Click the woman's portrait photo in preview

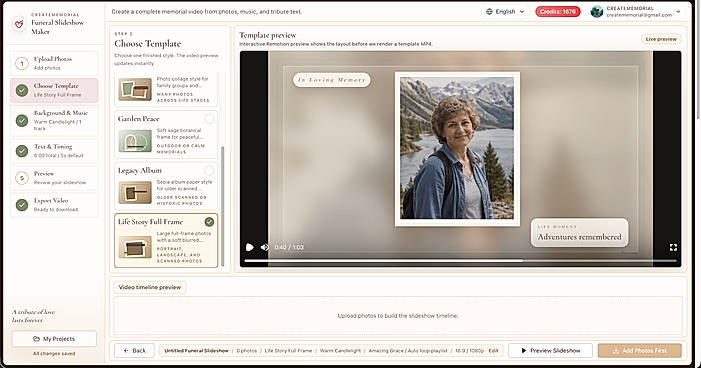[457, 148]
